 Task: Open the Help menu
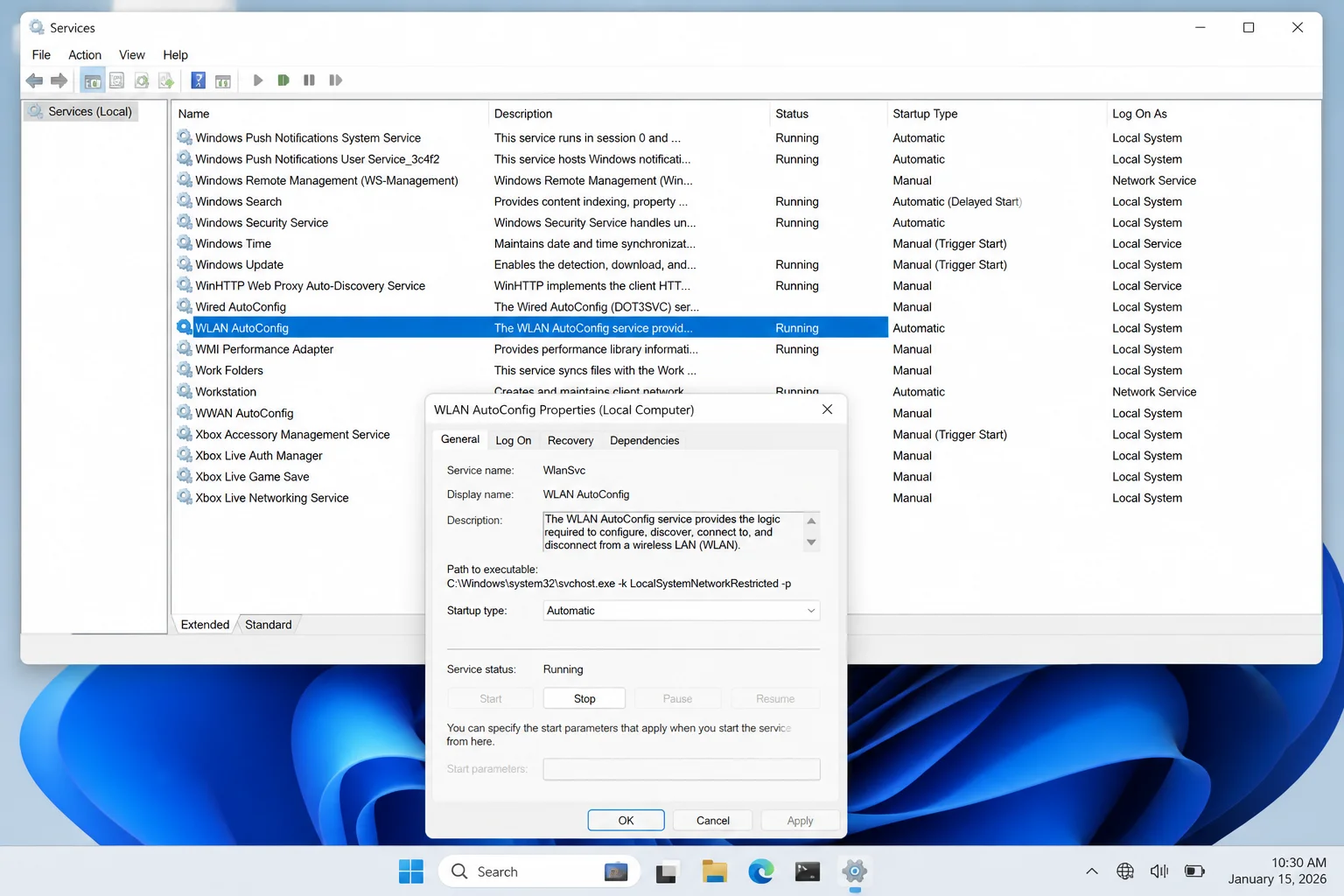tap(175, 54)
